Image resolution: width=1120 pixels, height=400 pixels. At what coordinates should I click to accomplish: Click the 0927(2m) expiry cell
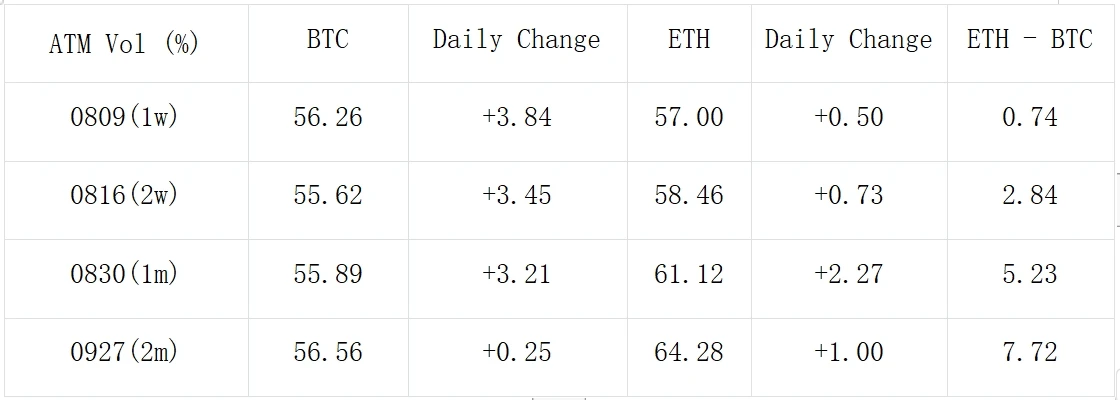pyautogui.click(x=124, y=352)
